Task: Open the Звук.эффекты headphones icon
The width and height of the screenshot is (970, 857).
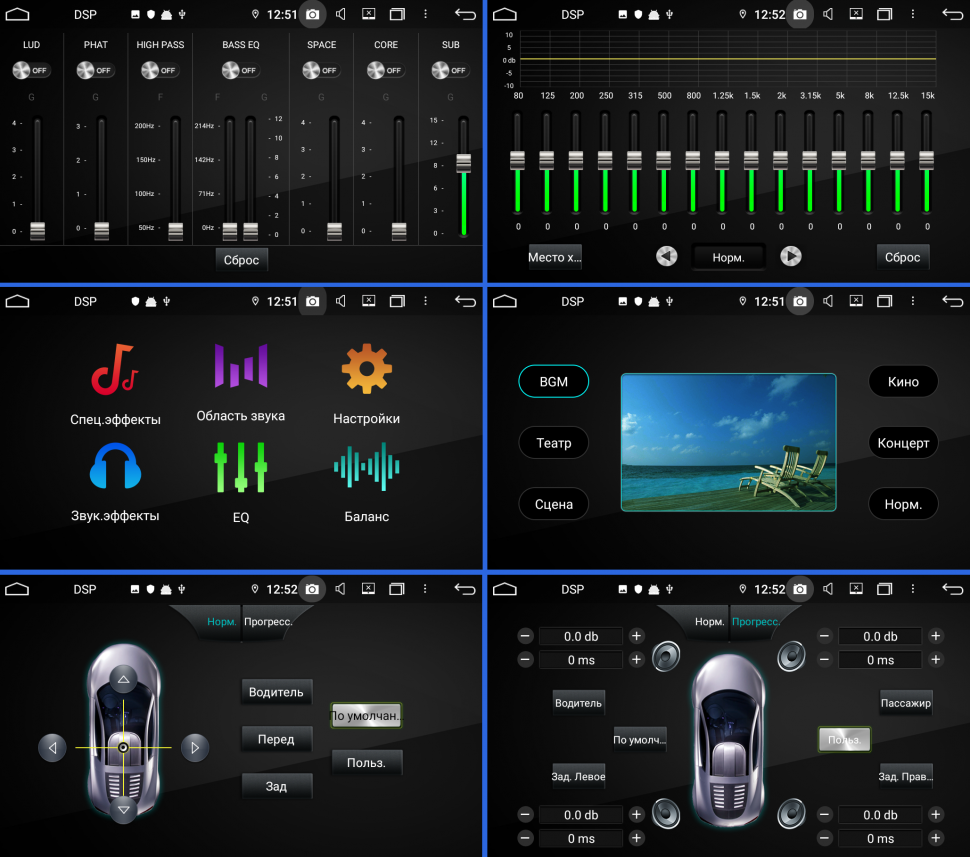Action: click(115, 467)
